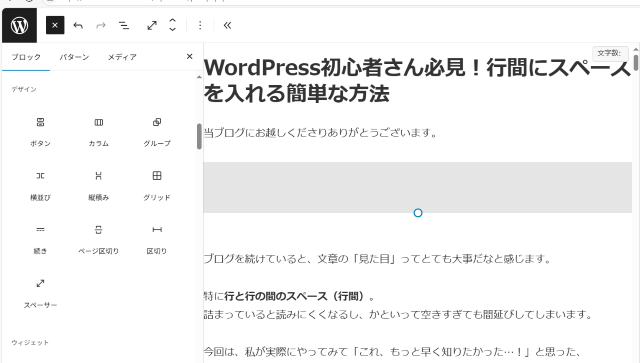640x363 pixels.
Task: Click the paragraph starting ブログを続けていると
Action: coord(378,258)
